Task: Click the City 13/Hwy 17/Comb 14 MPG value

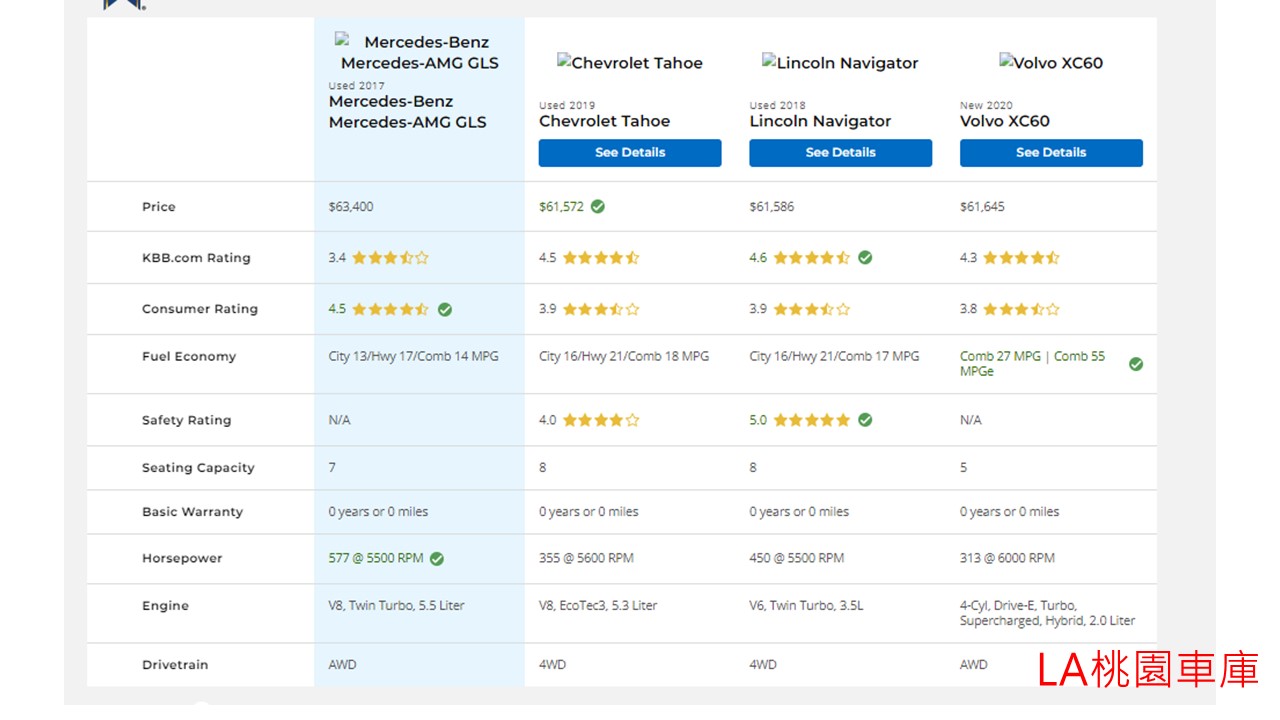Action: (x=413, y=356)
